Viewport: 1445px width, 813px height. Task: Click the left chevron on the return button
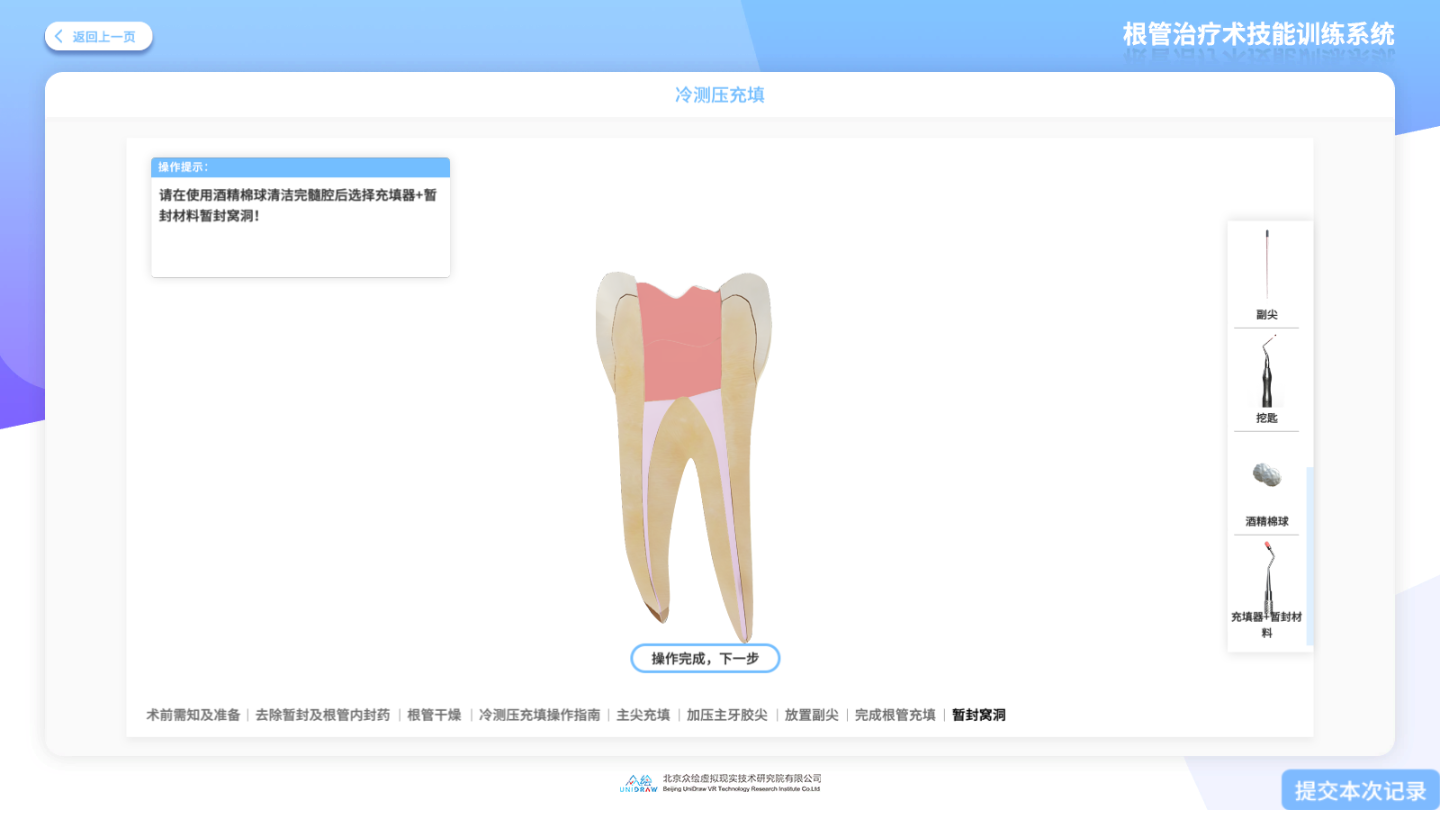tap(59, 36)
